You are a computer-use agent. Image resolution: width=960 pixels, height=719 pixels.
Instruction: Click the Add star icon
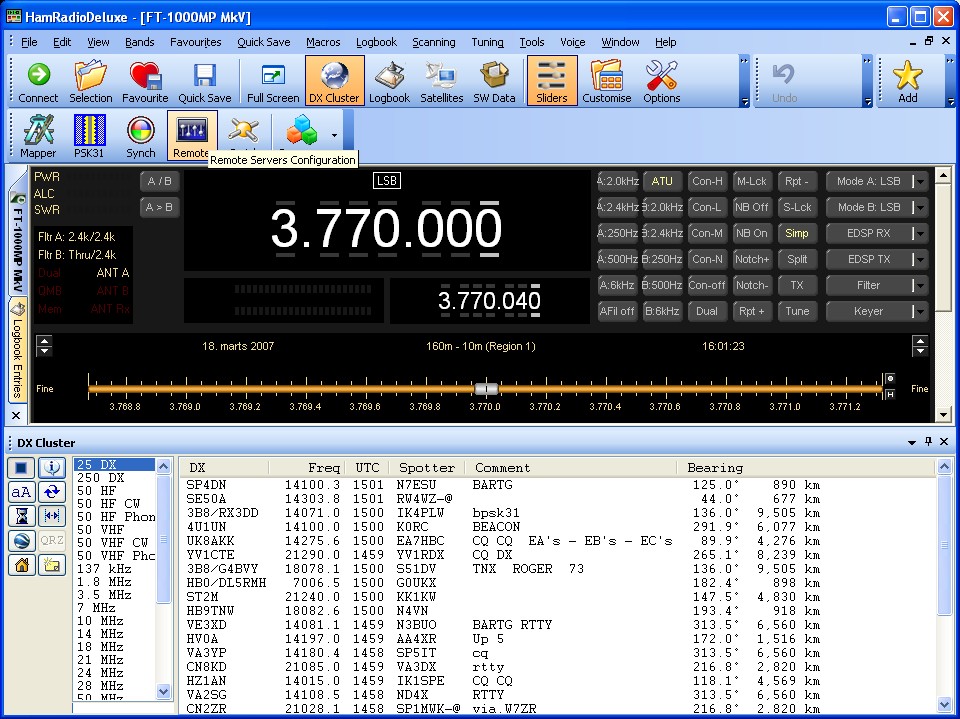coord(907,81)
